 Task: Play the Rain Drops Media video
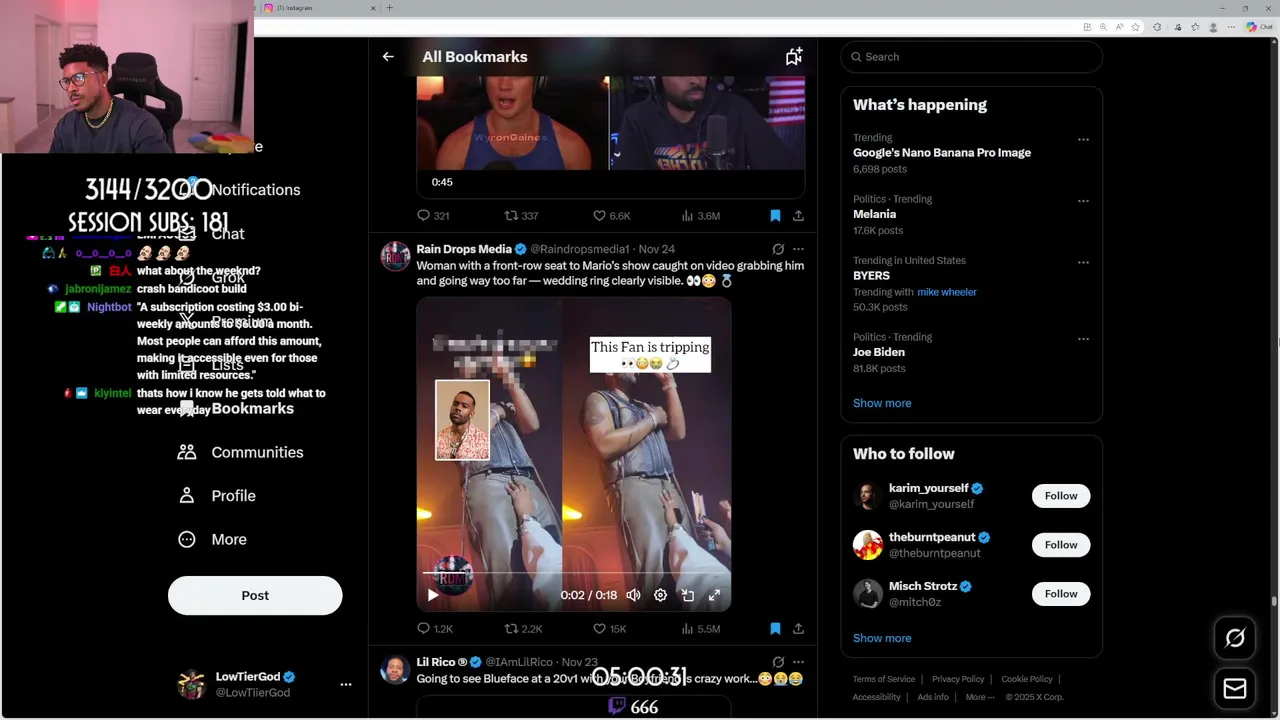433,595
